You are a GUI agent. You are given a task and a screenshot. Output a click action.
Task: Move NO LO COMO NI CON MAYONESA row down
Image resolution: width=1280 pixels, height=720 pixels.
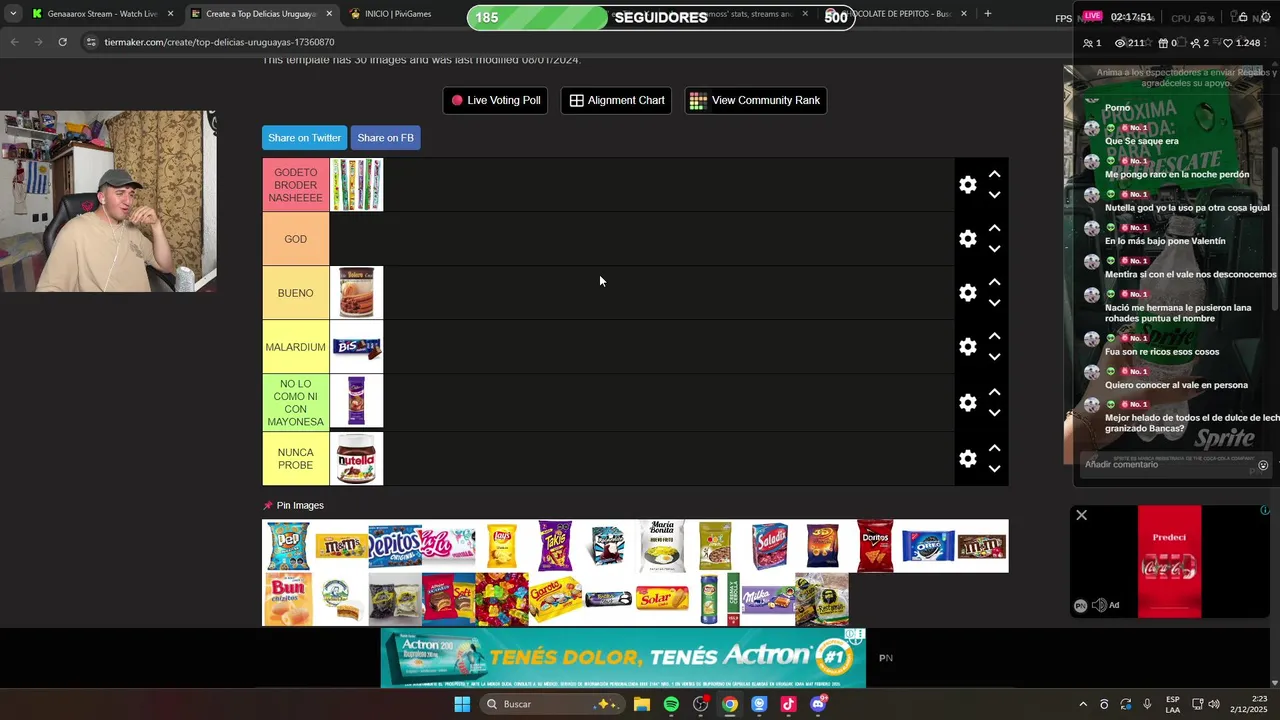pyautogui.click(x=994, y=413)
